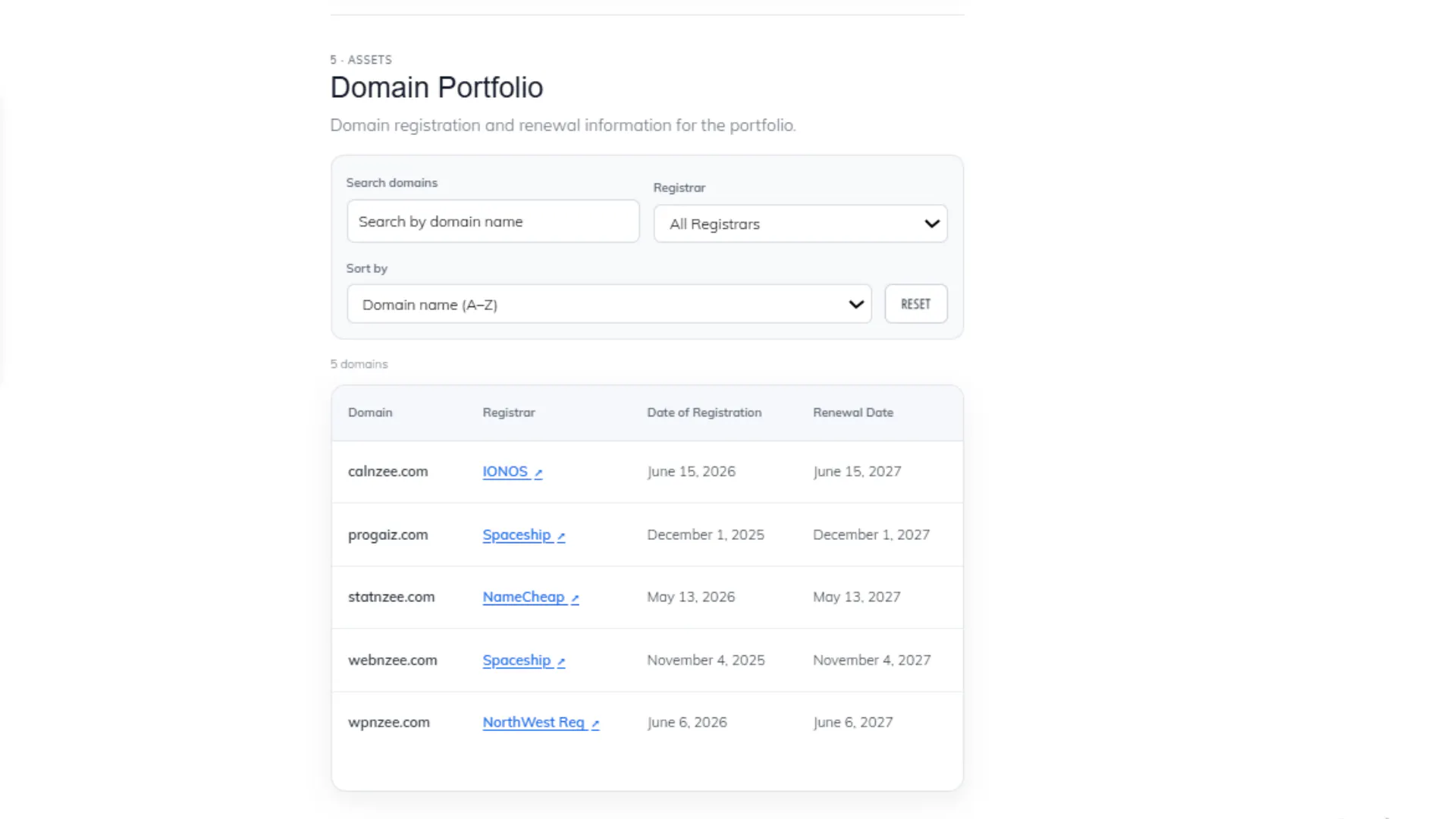This screenshot has height=819, width=1456.
Task: Click the May 13, 2027 renewal date
Action: click(857, 598)
